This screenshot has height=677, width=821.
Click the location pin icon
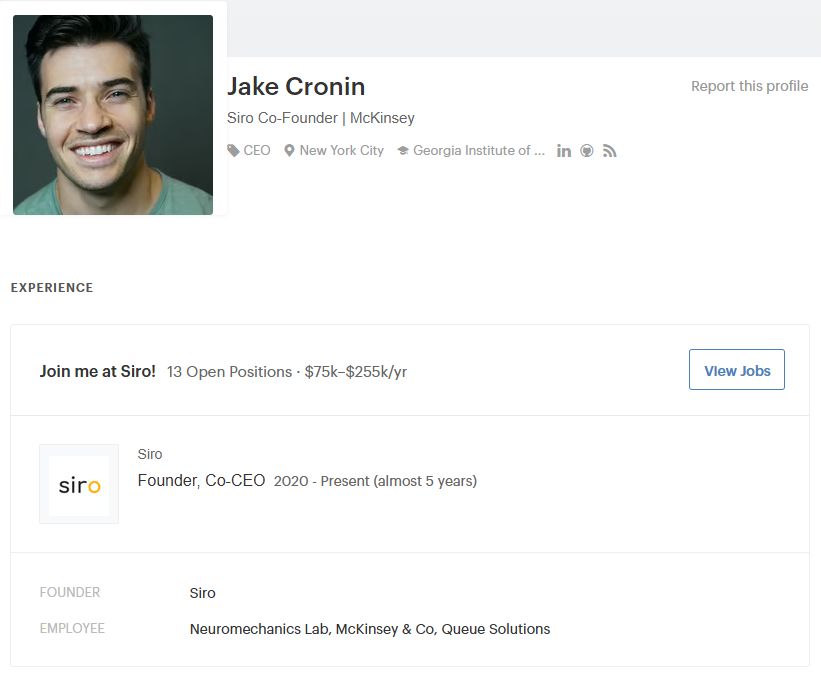click(289, 151)
